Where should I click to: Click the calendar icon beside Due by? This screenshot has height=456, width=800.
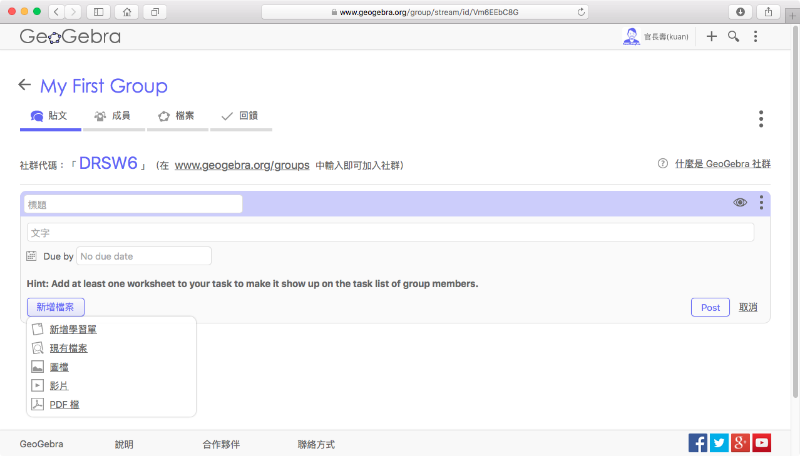pyautogui.click(x=32, y=256)
